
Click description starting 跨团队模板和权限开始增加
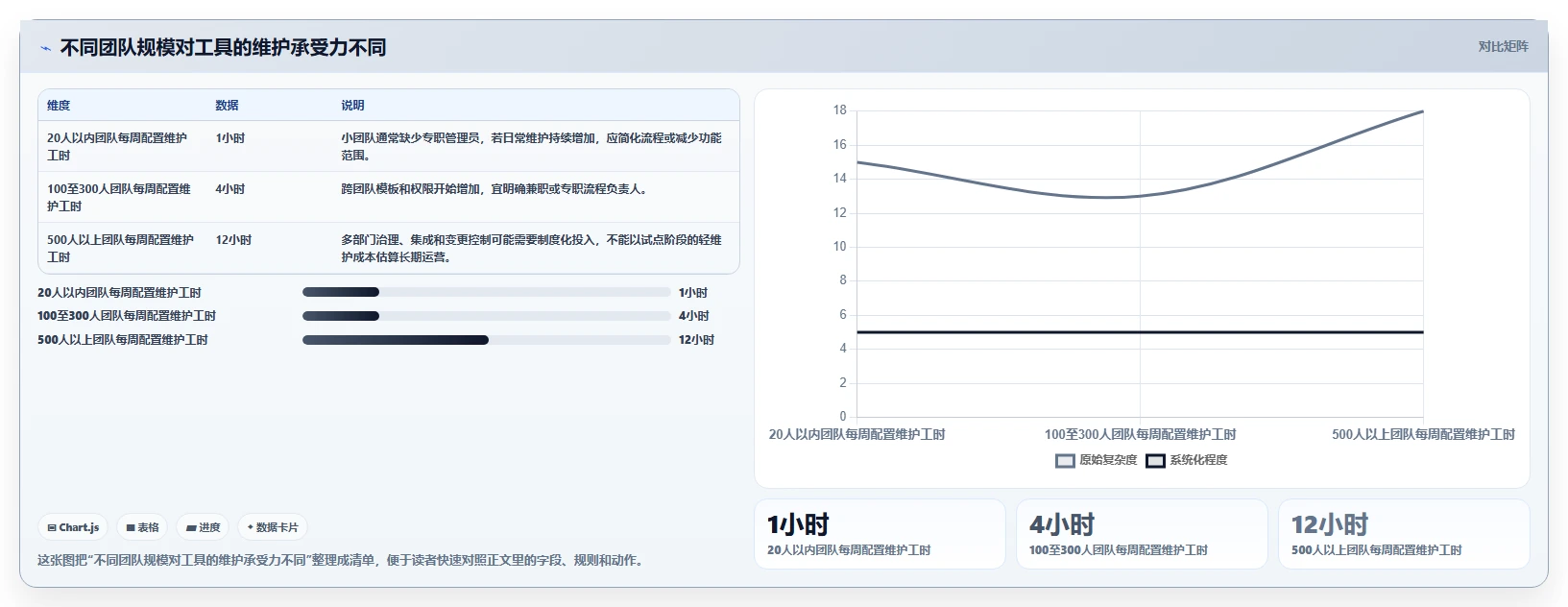point(496,189)
